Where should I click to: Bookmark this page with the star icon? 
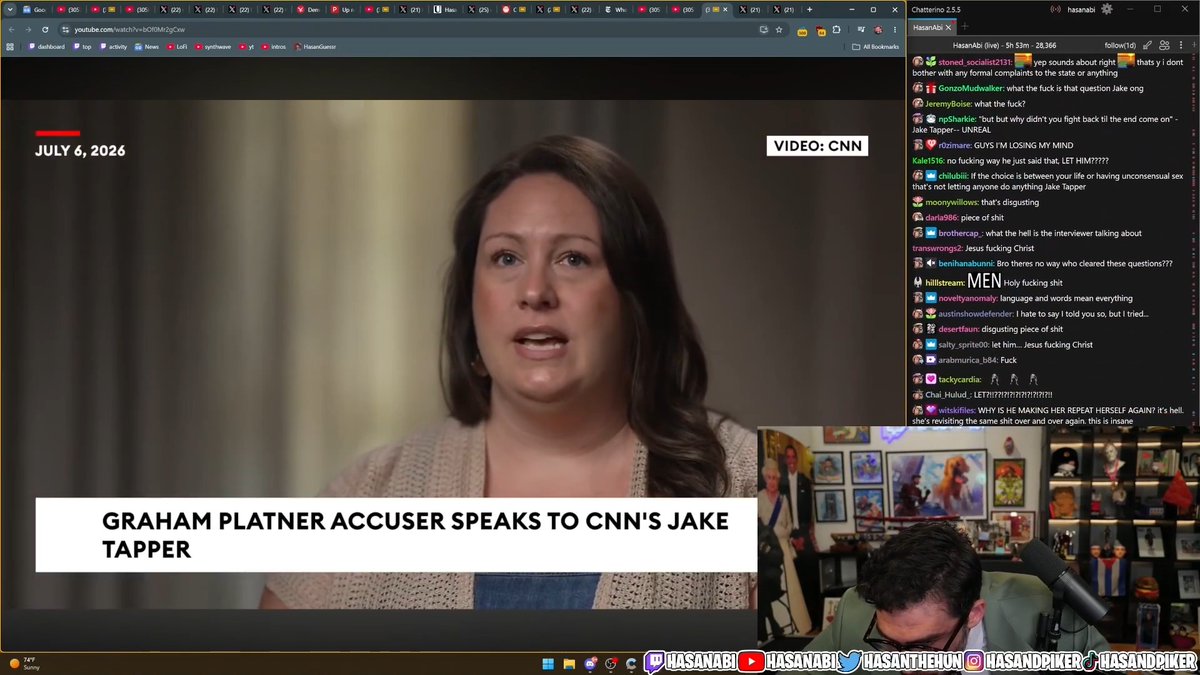click(779, 30)
